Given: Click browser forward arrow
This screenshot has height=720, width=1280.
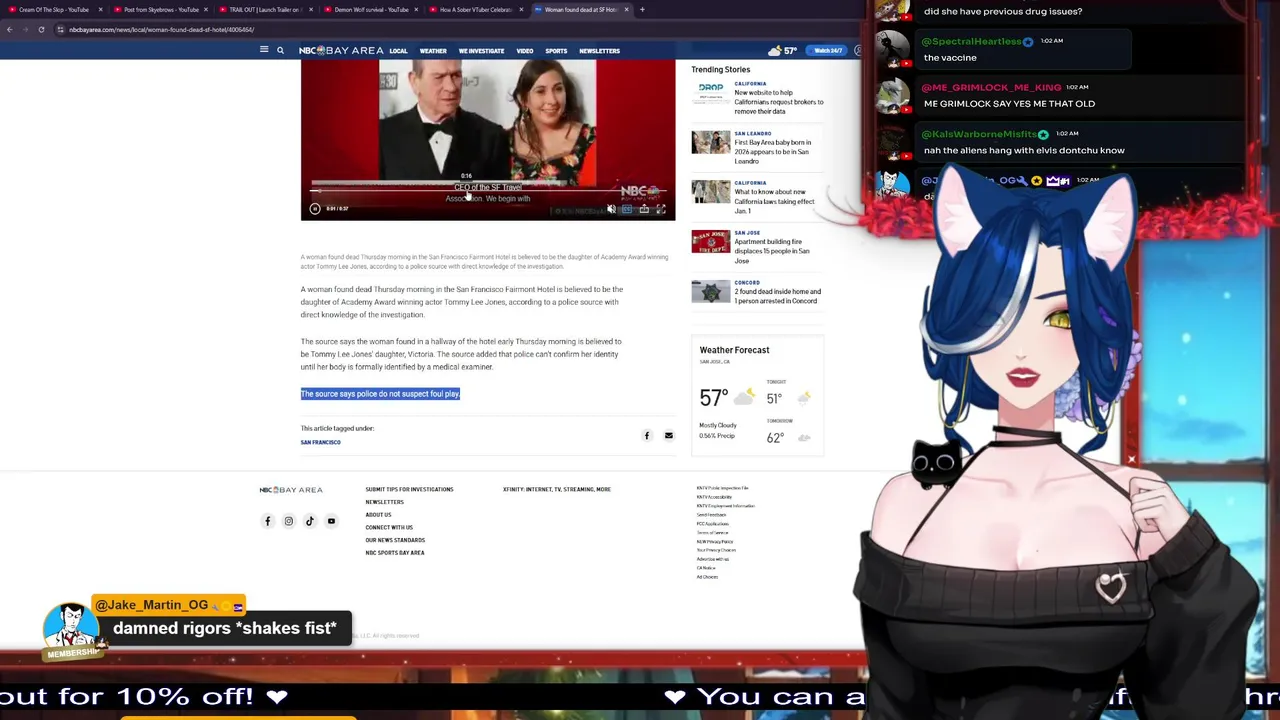Looking at the screenshot, I should [x=25, y=29].
